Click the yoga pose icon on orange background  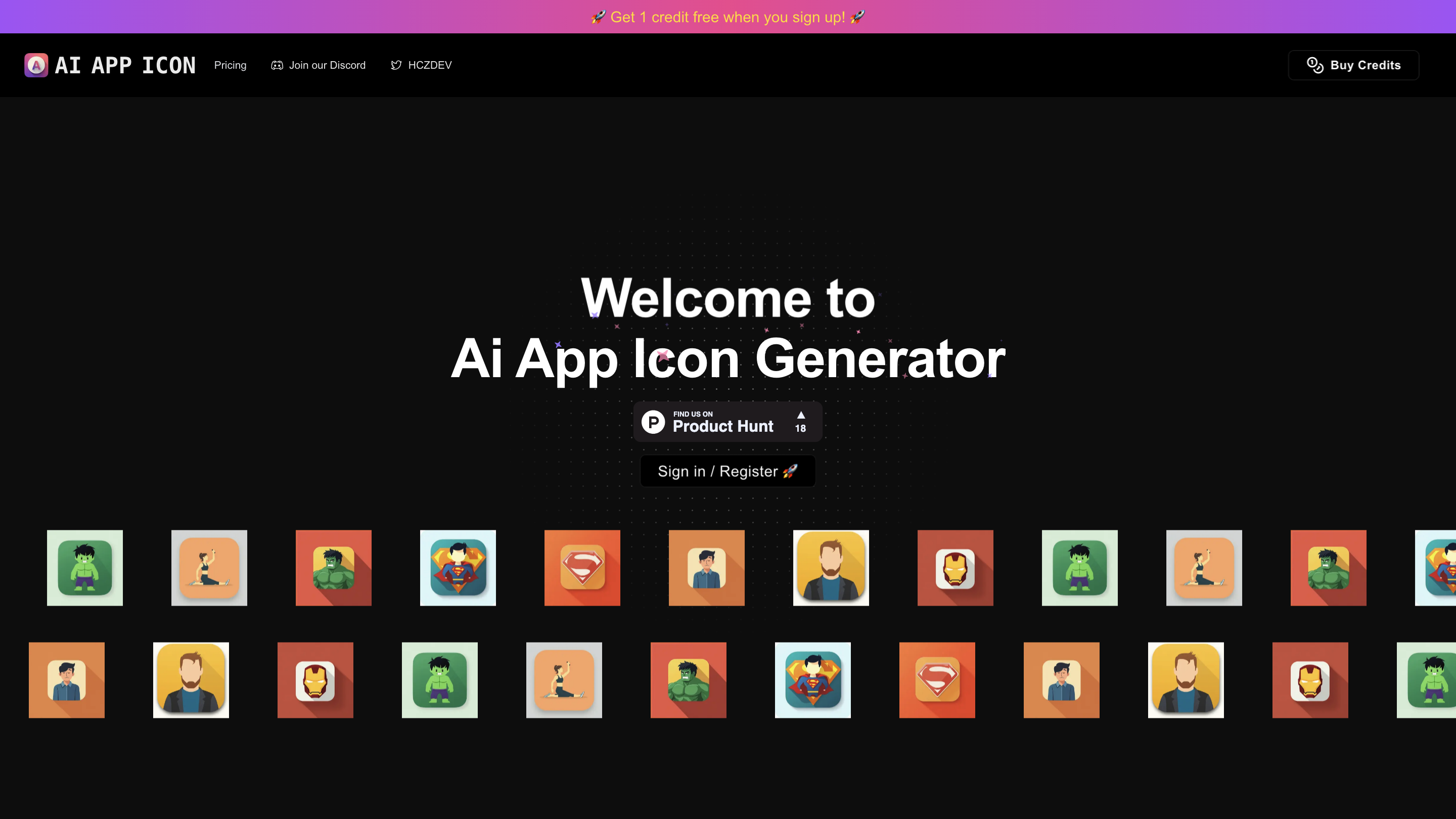point(209,567)
